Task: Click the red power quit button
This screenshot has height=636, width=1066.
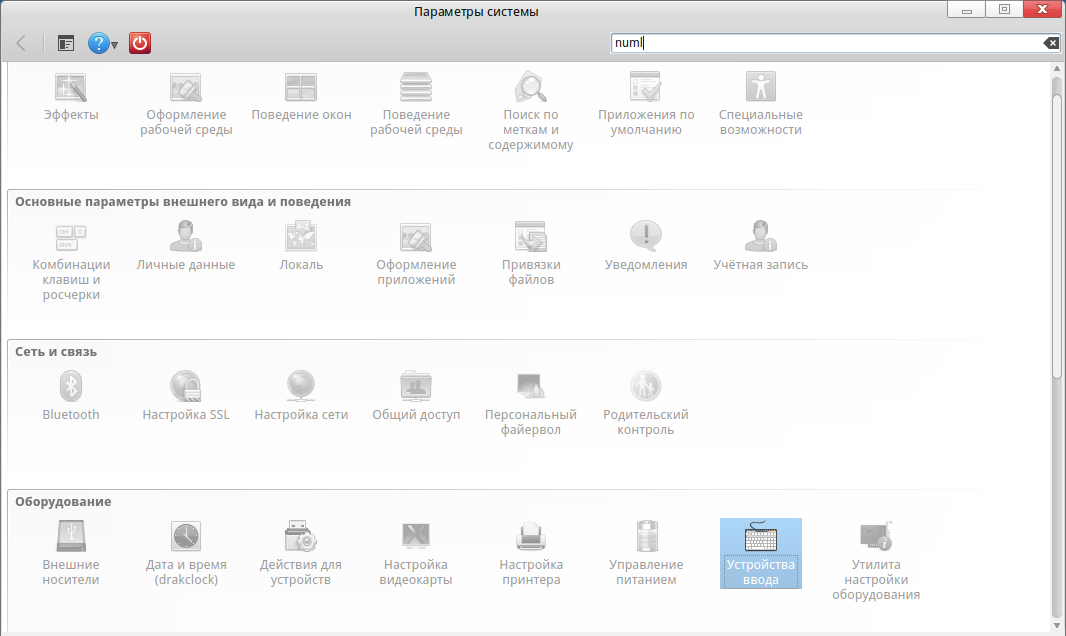Action: 140,43
